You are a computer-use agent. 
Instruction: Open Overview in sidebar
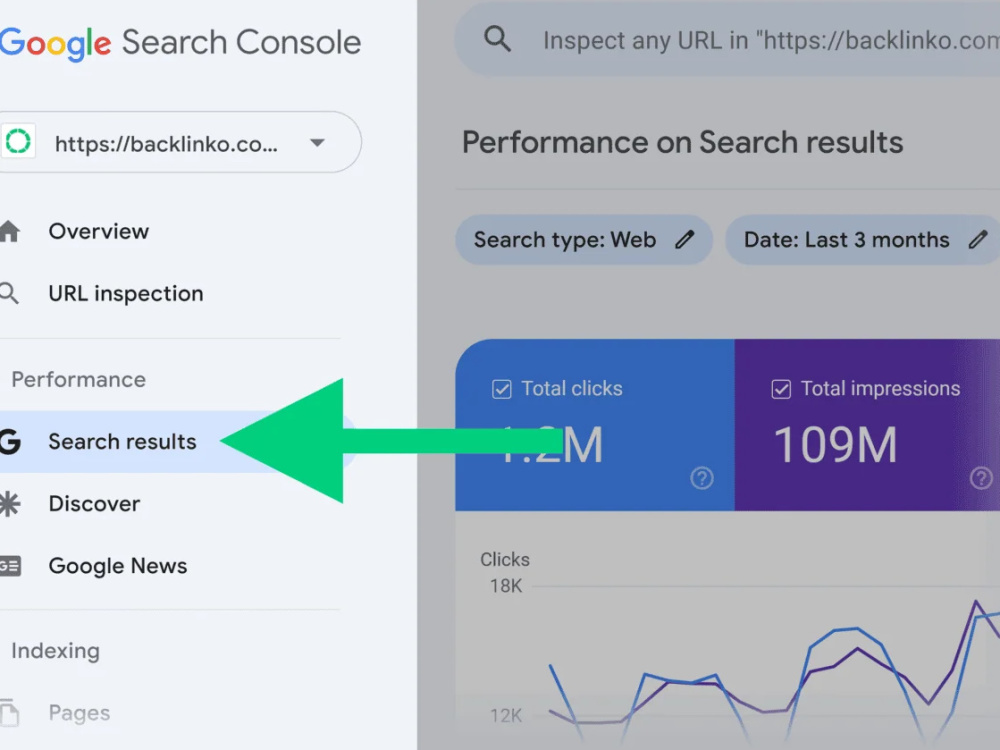(99, 231)
